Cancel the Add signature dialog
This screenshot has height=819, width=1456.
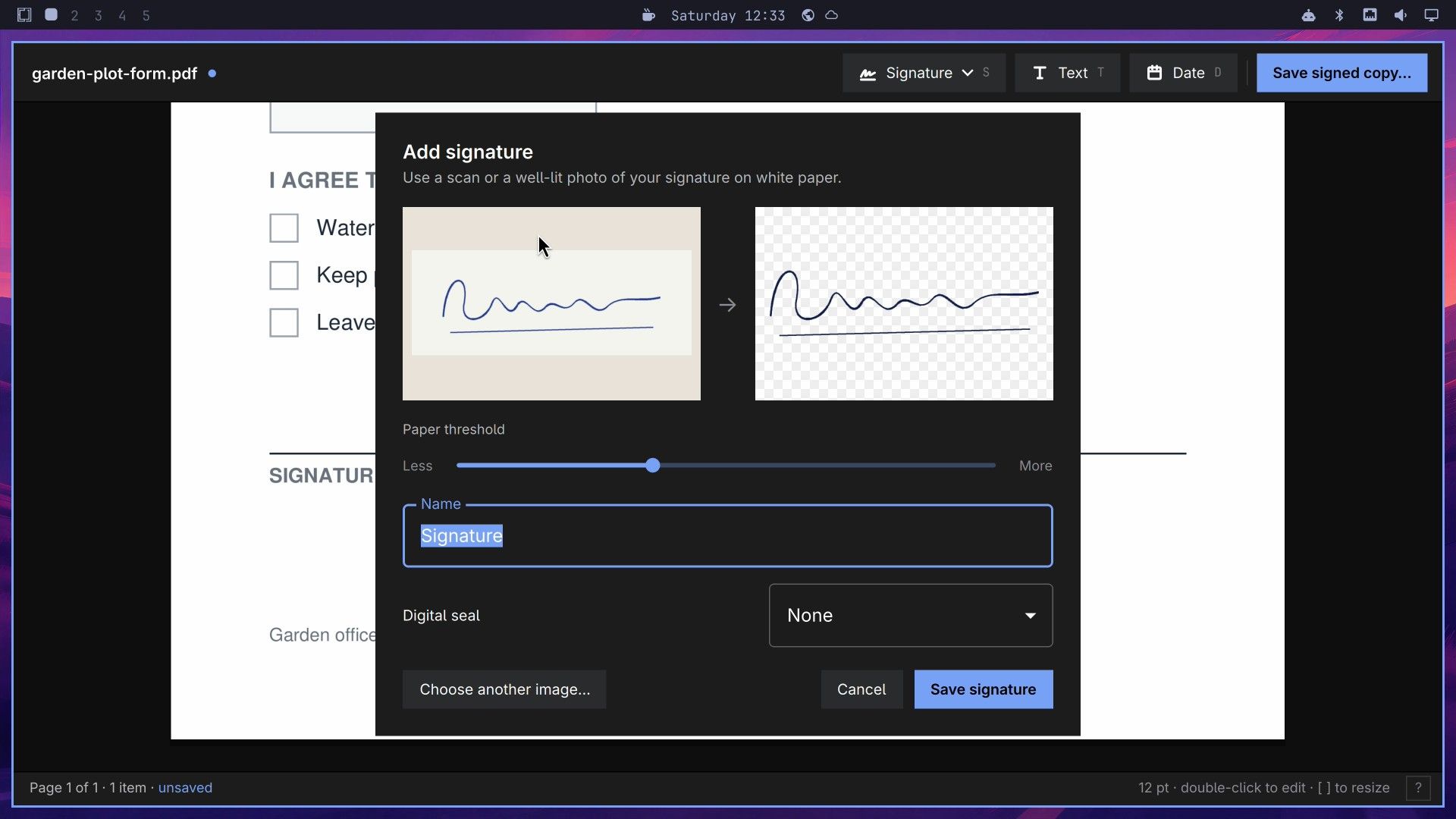[x=861, y=689]
